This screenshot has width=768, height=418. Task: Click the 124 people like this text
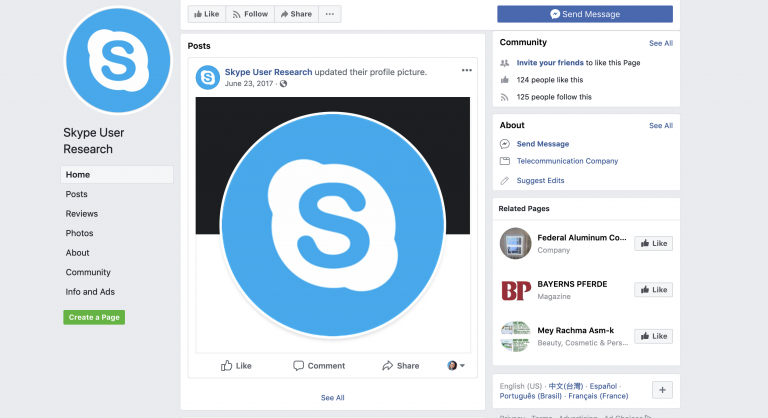click(550, 80)
